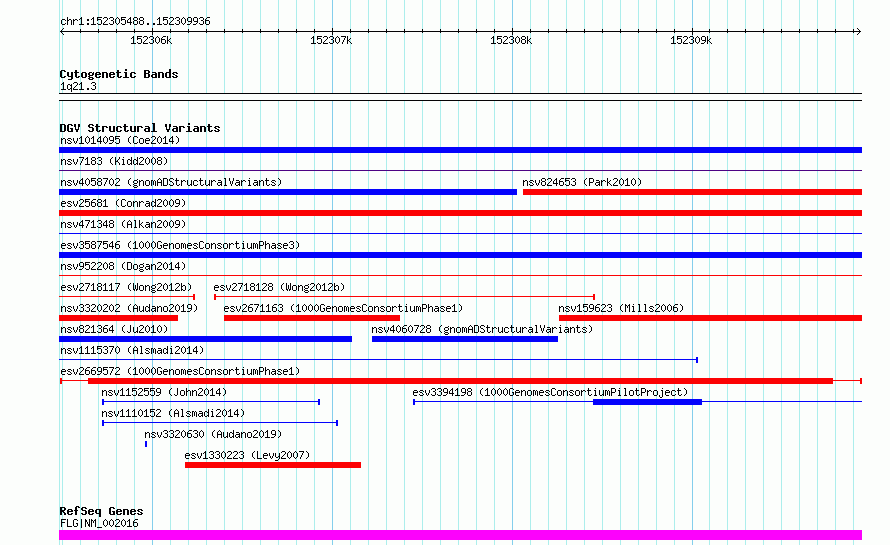Open nsv3320202 (Audano2019) variant label
This screenshot has width=890, height=545.
tap(129, 308)
